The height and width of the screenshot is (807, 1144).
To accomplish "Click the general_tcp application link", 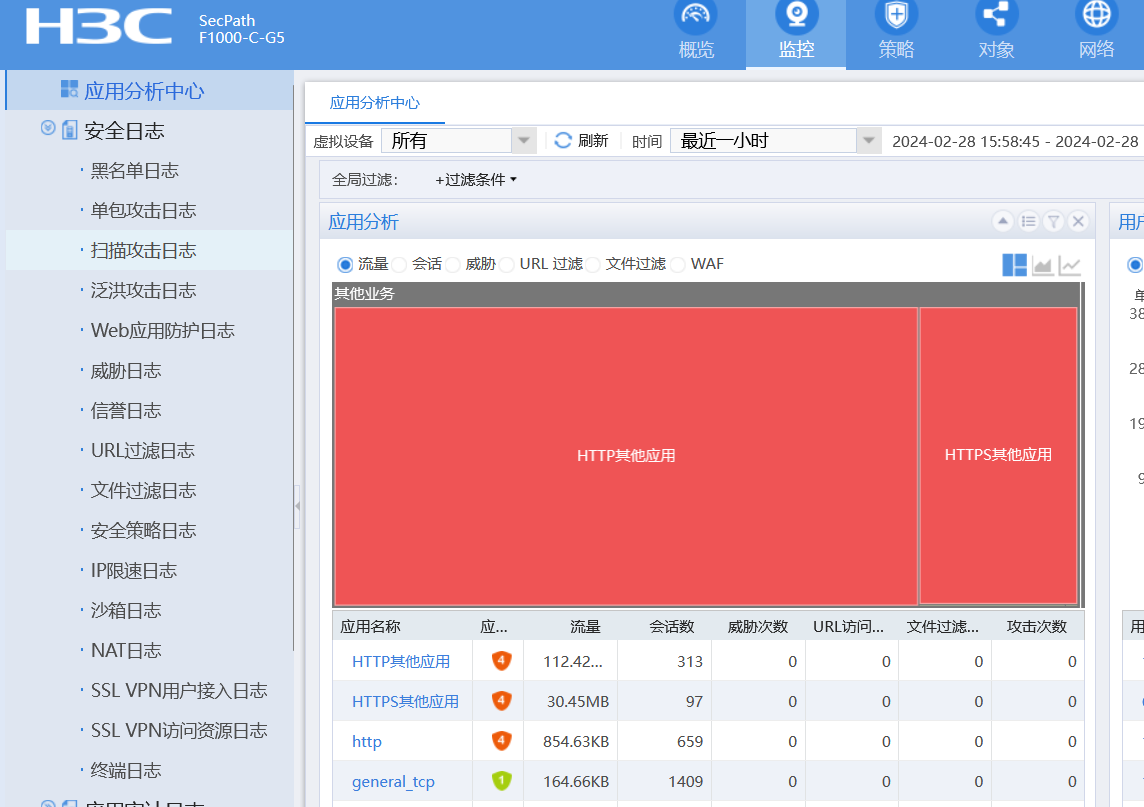I will click(x=393, y=782).
